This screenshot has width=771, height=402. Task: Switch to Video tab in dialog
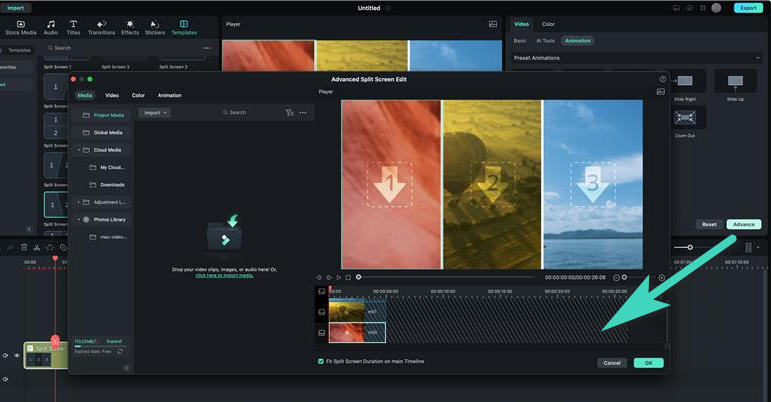(112, 95)
